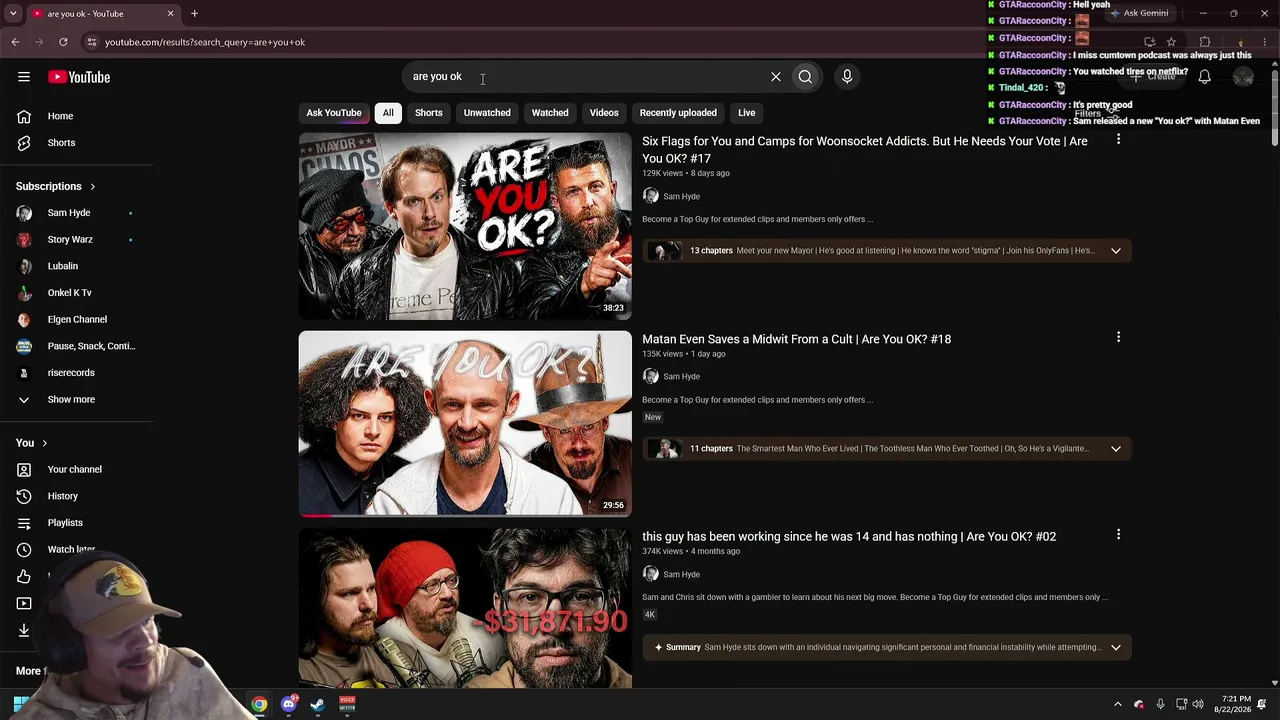Open more actions for the #02 video
Image resolution: width=1280 pixels, height=720 pixels.
(1118, 535)
